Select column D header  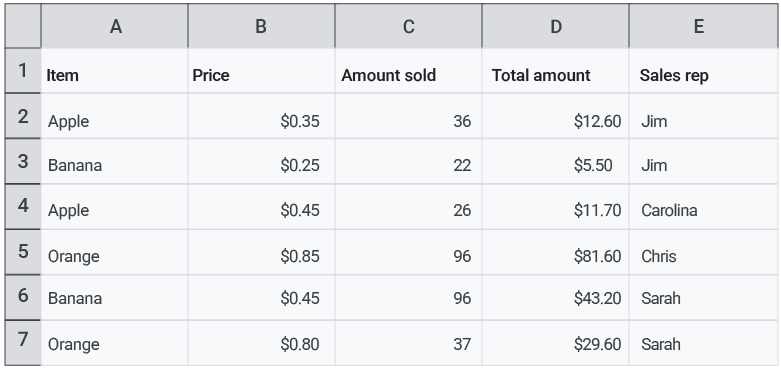coord(555,26)
